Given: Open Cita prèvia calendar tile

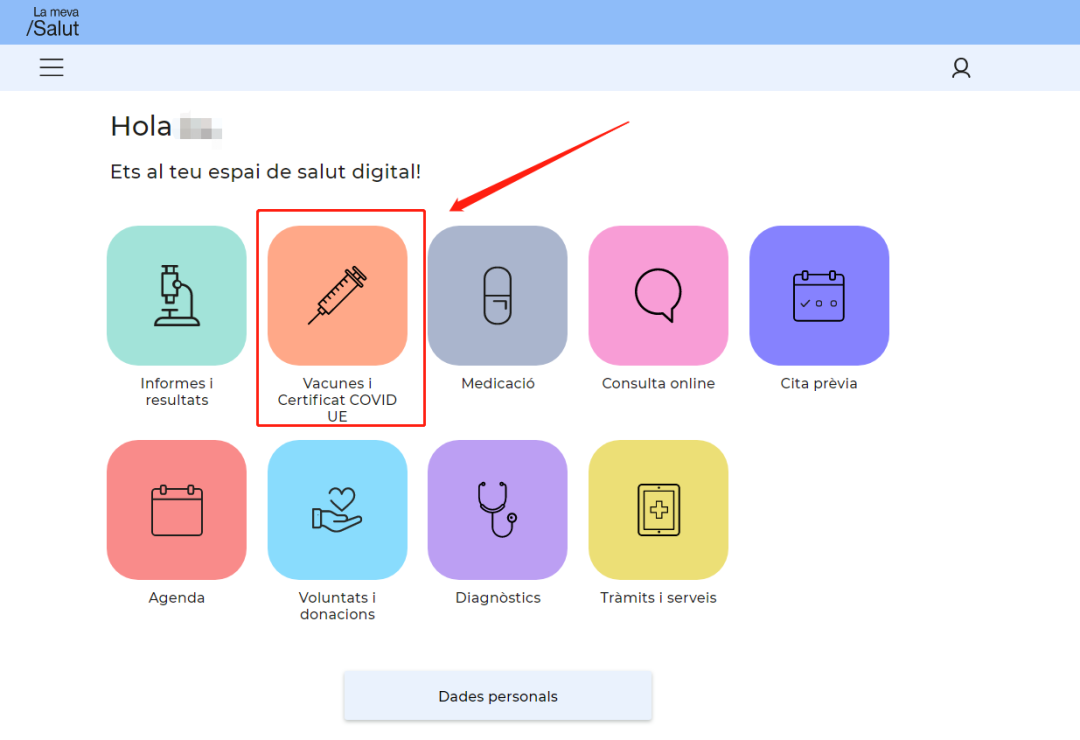Looking at the screenshot, I should pos(819,296).
